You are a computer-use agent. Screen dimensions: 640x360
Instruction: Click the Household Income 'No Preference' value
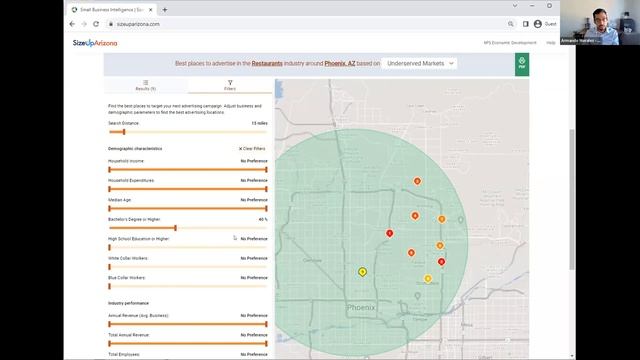[254, 161]
